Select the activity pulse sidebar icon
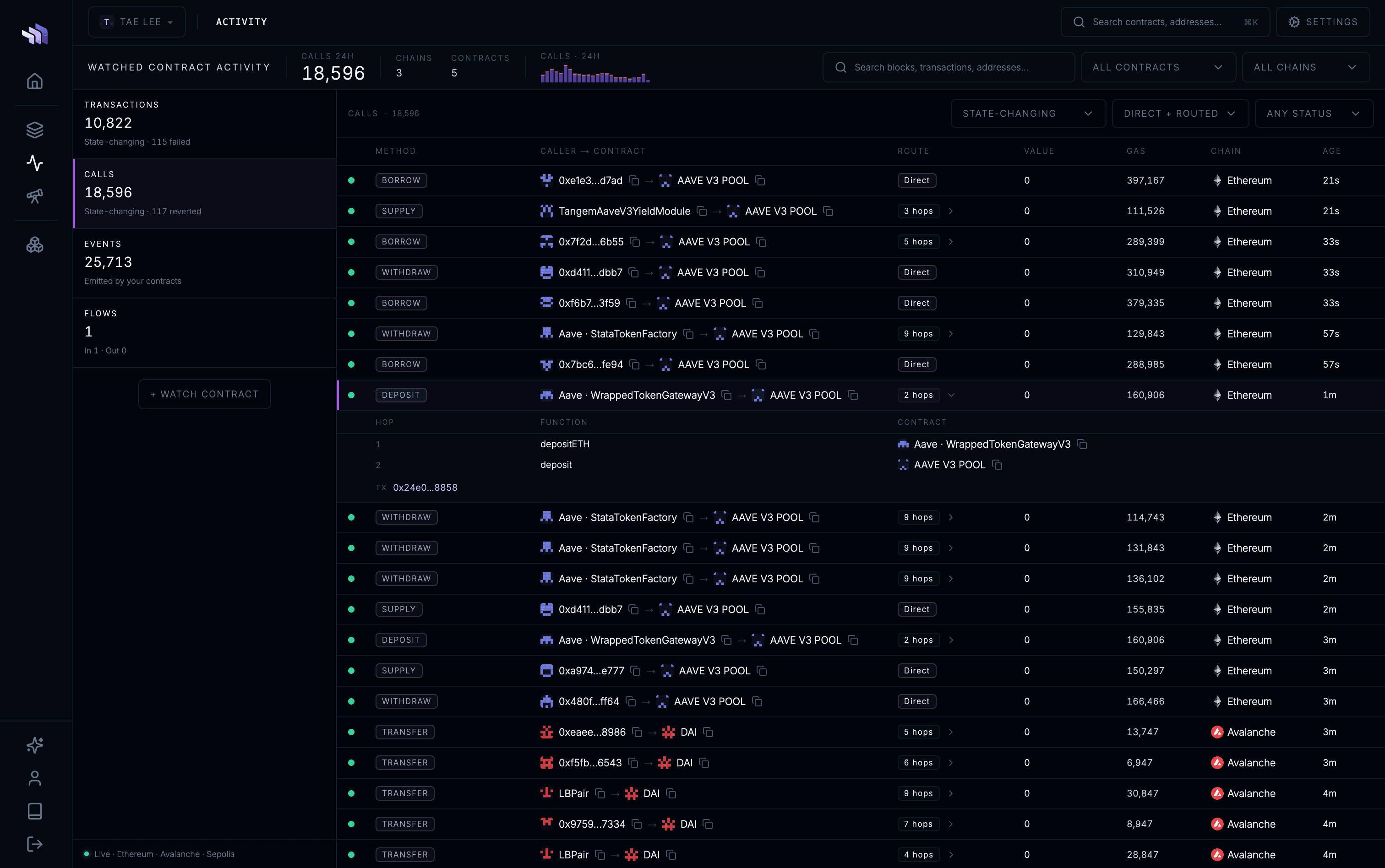This screenshot has height=868, width=1385. [x=35, y=163]
